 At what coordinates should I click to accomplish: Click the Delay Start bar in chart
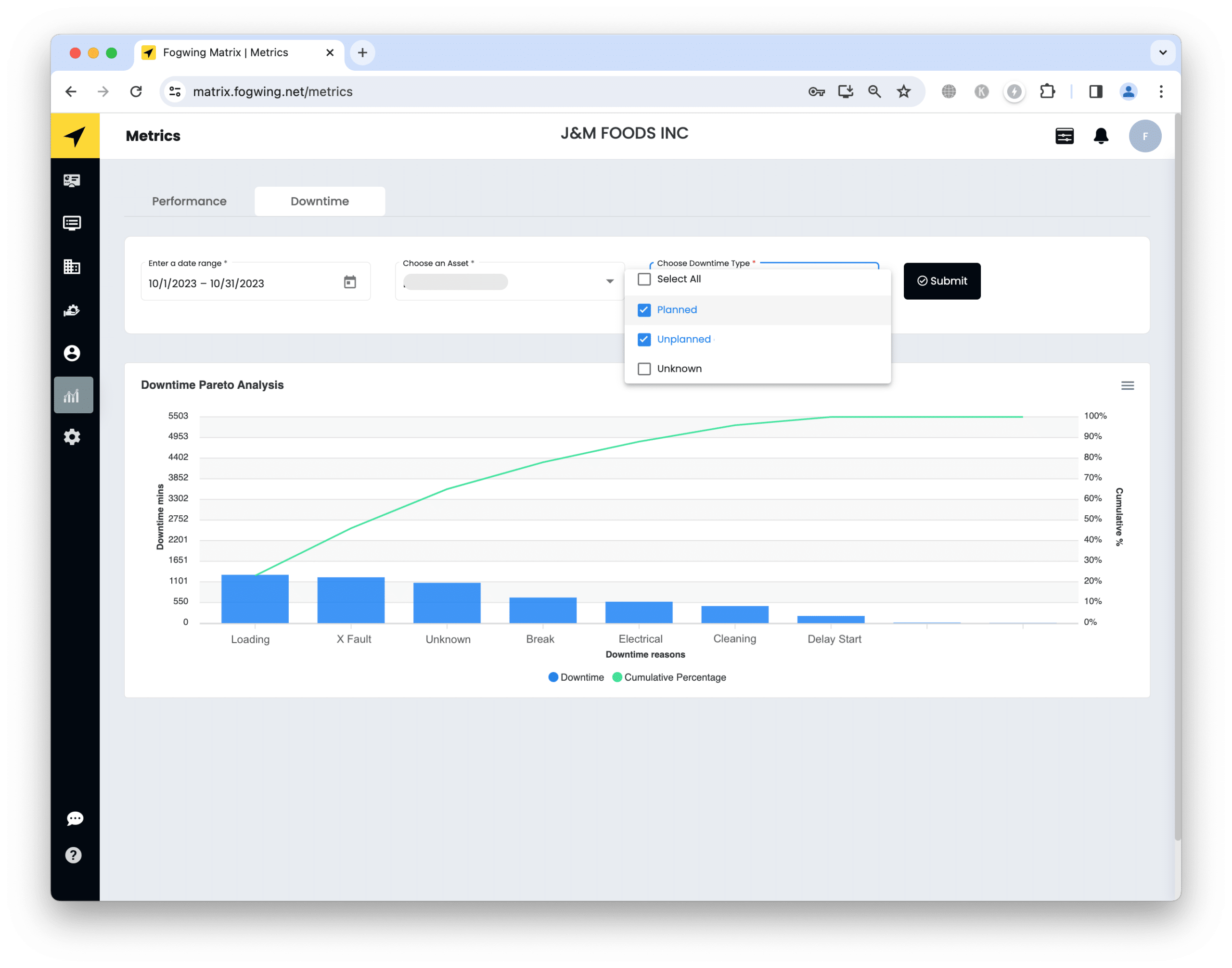point(831,620)
